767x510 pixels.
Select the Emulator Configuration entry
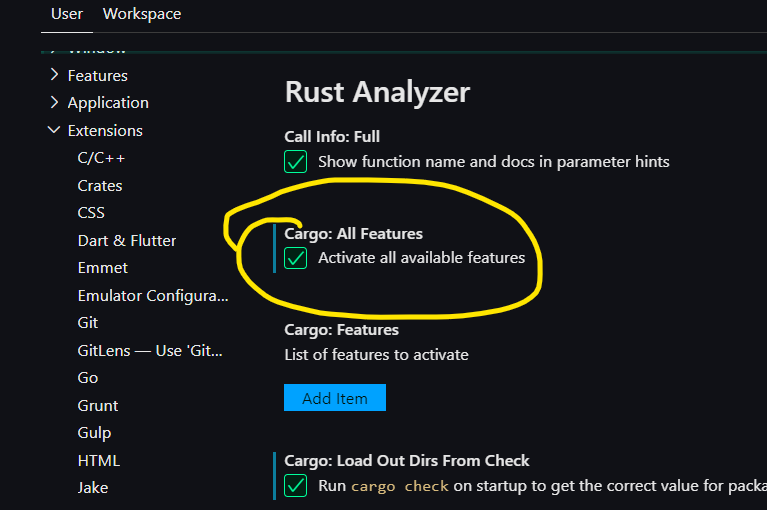pyautogui.click(x=153, y=296)
